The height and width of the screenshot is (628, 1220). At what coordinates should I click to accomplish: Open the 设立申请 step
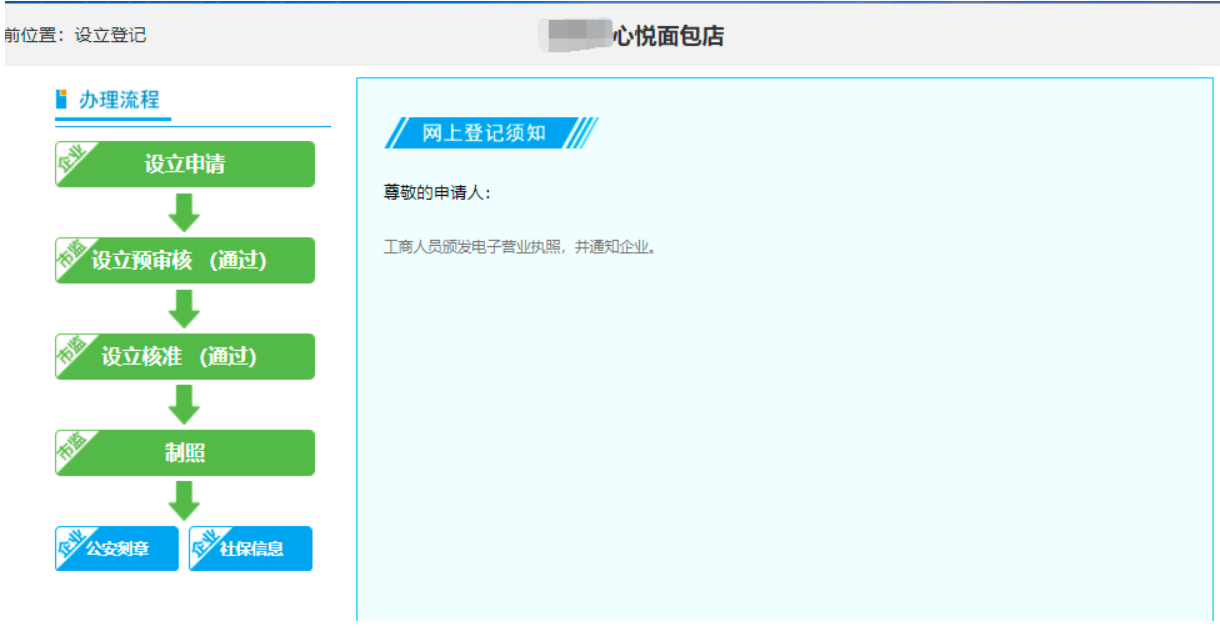click(185, 163)
